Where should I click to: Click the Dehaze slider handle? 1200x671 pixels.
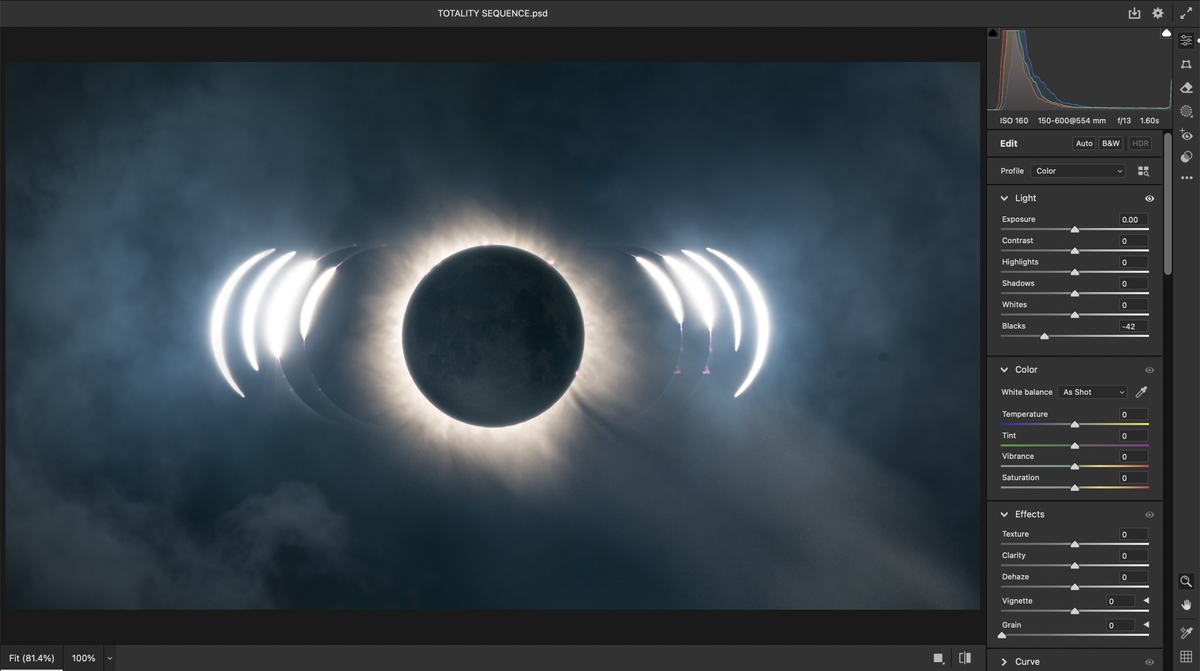coord(1075,588)
